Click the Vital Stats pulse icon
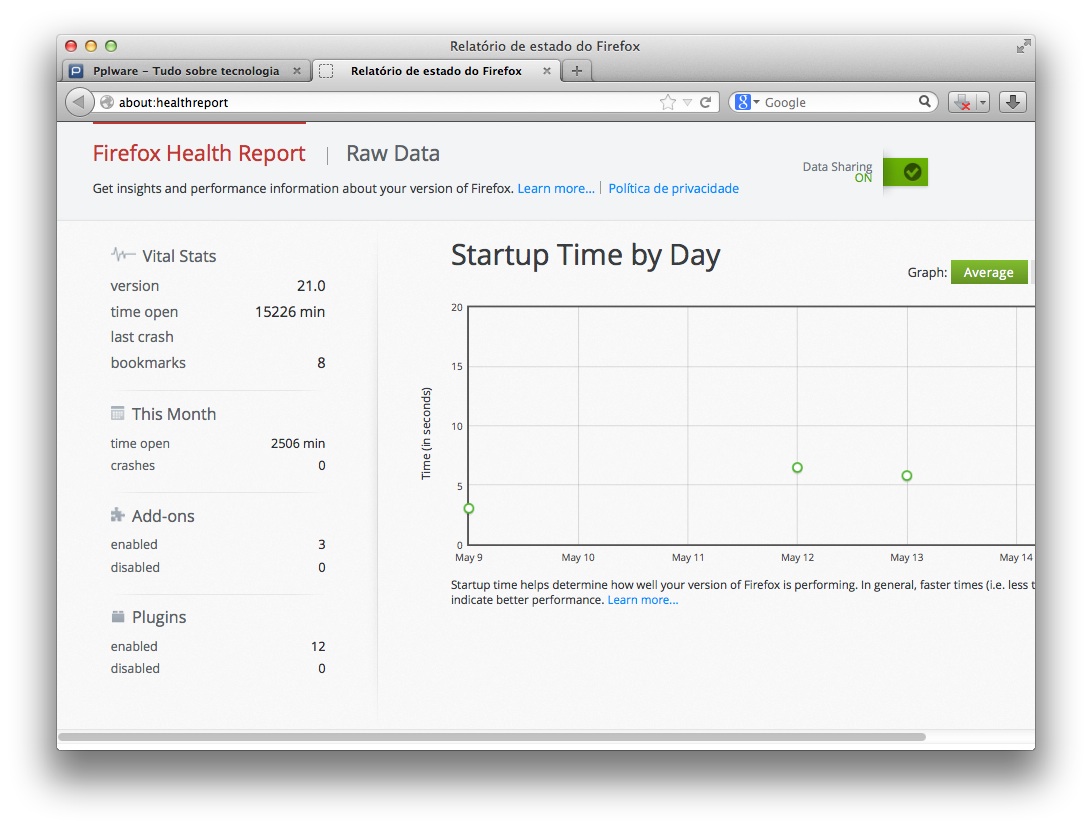 (x=123, y=254)
